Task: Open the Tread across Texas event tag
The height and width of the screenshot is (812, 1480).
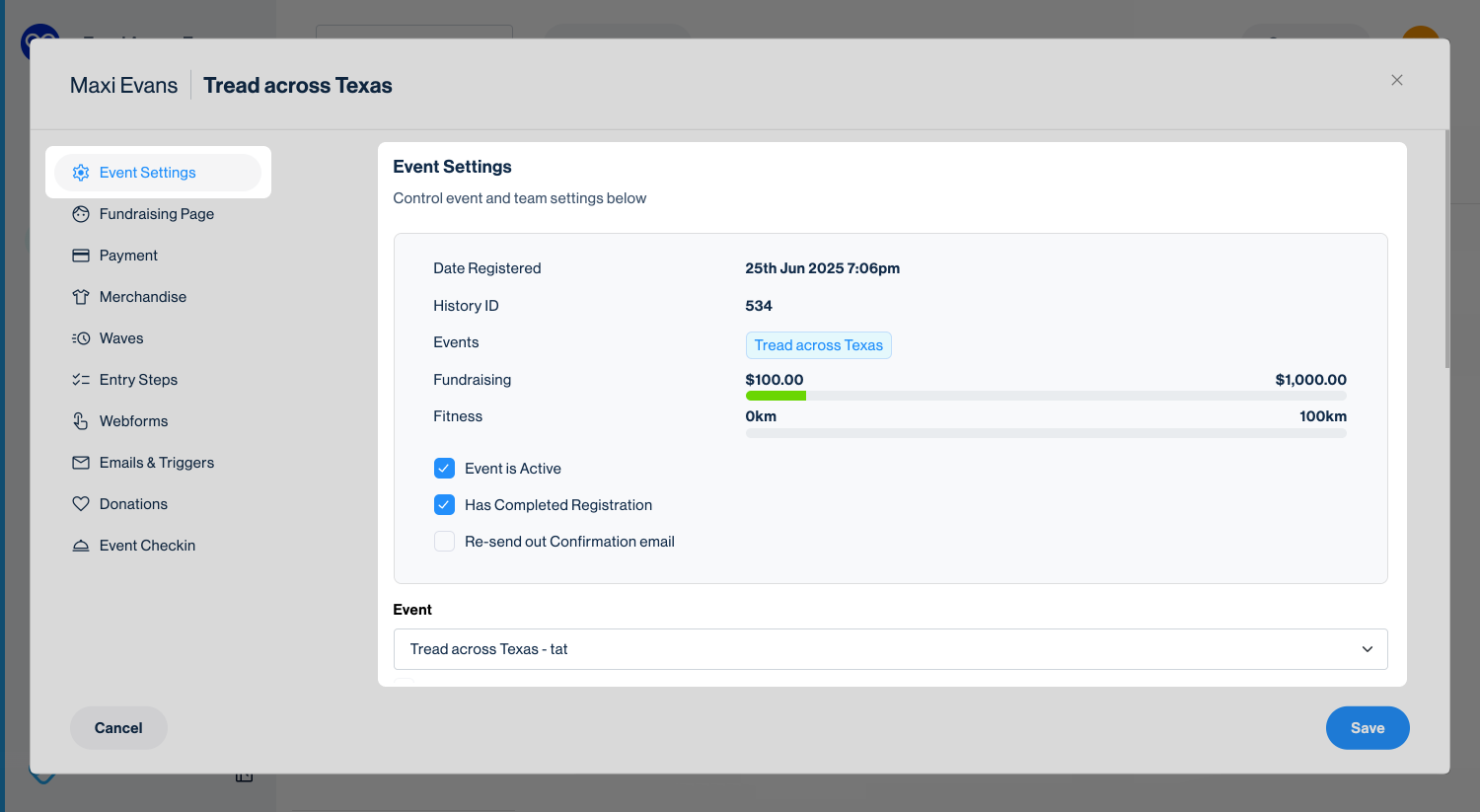Action: click(818, 345)
